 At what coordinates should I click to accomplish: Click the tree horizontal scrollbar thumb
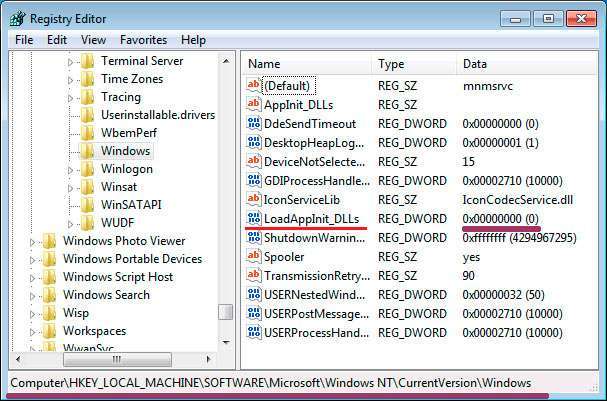coord(117,359)
